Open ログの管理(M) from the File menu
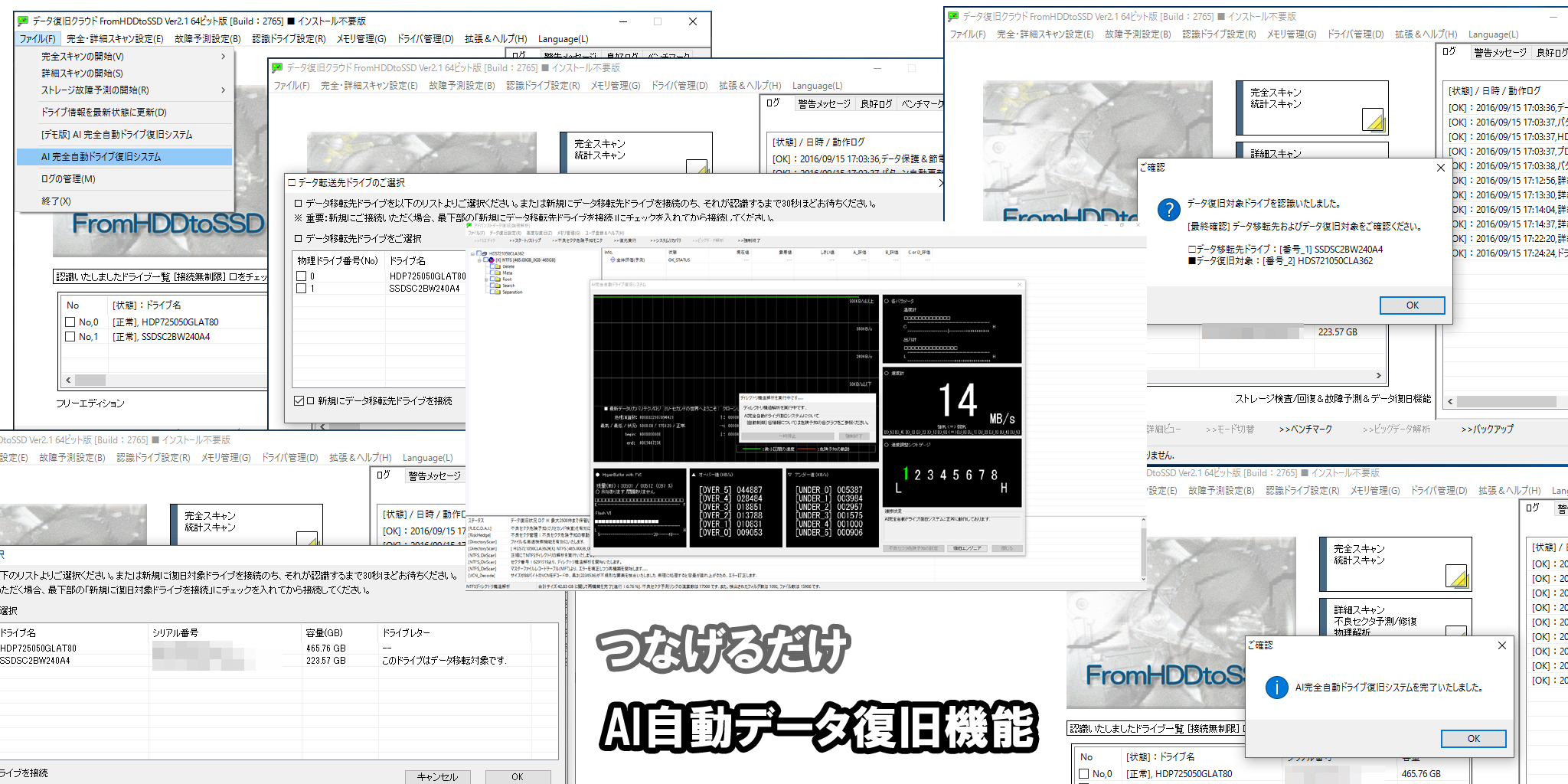This screenshot has height=784, width=1568. [125, 179]
